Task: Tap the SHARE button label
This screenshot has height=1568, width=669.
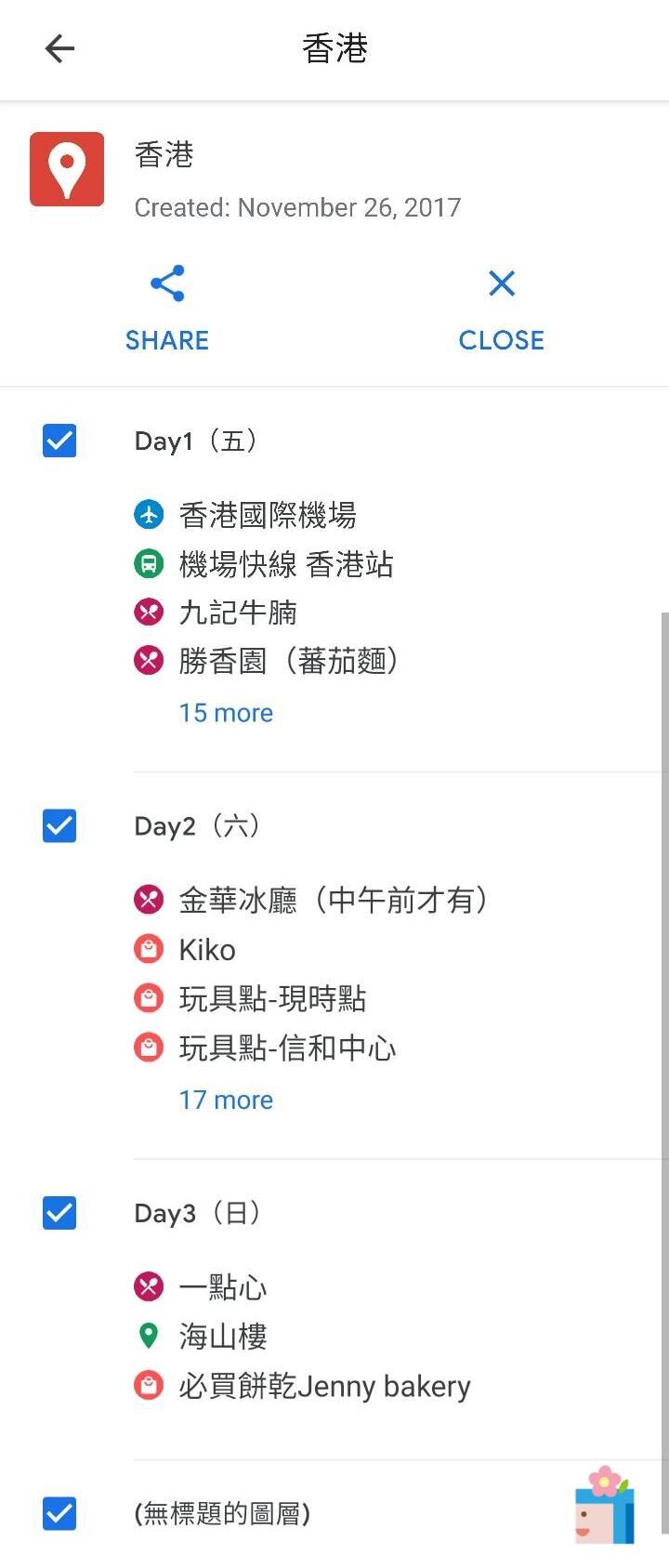Action: (x=167, y=340)
